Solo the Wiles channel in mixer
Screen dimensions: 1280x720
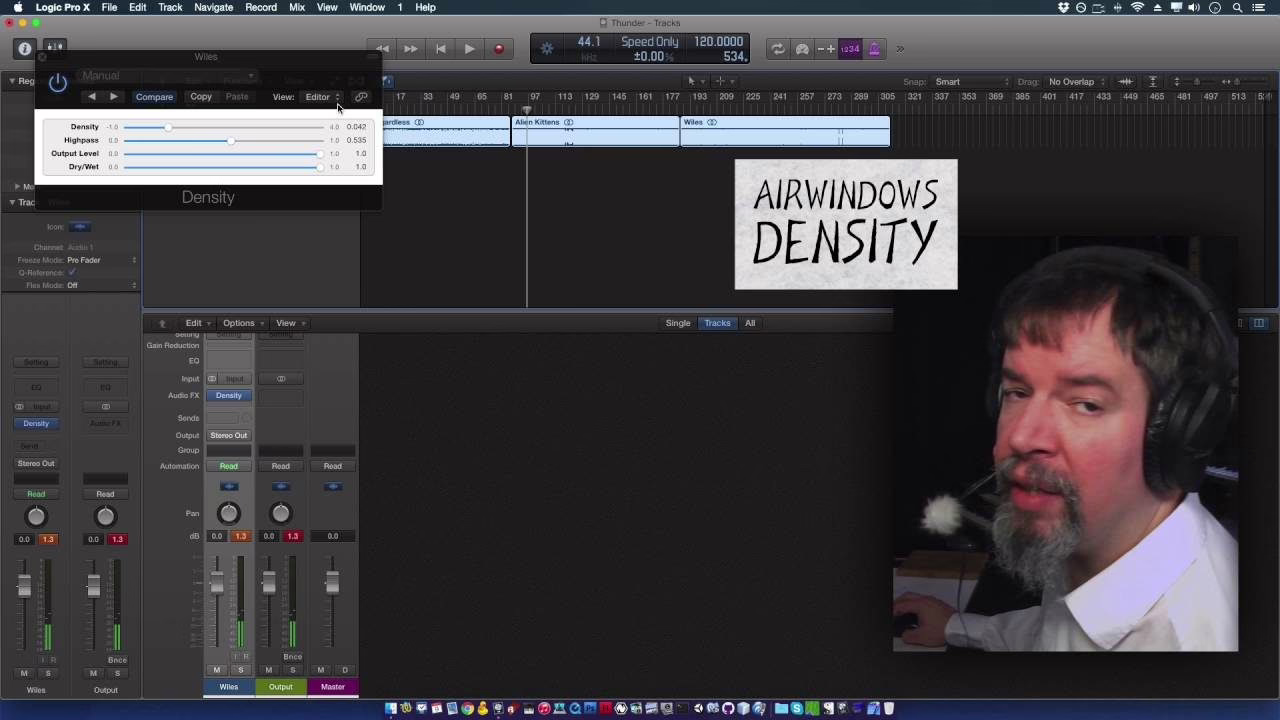[240, 670]
